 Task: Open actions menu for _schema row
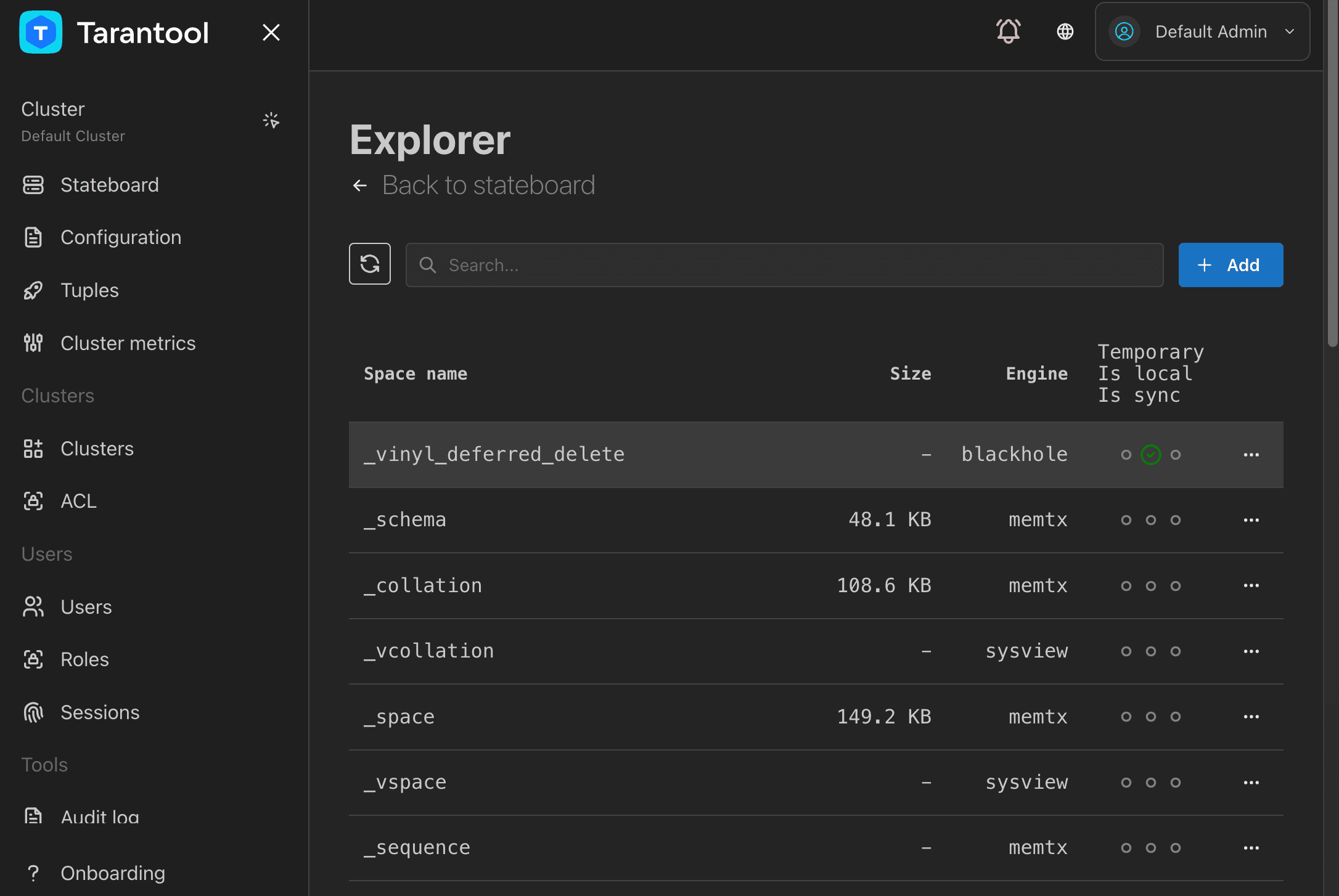click(x=1251, y=520)
